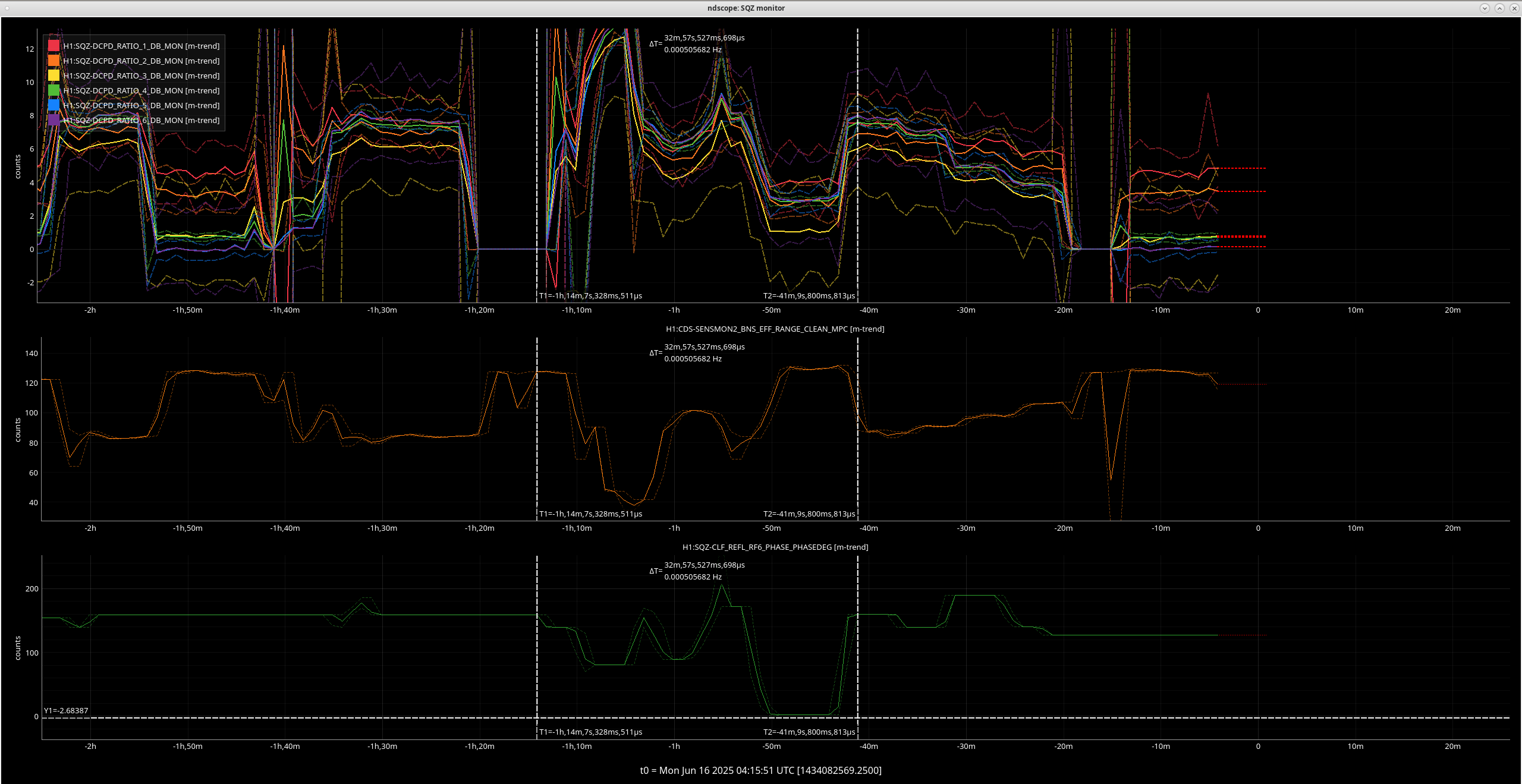Click the ΔT readout in top plot
The width and height of the screenshot is (1522, 784).
click(697, 43)
